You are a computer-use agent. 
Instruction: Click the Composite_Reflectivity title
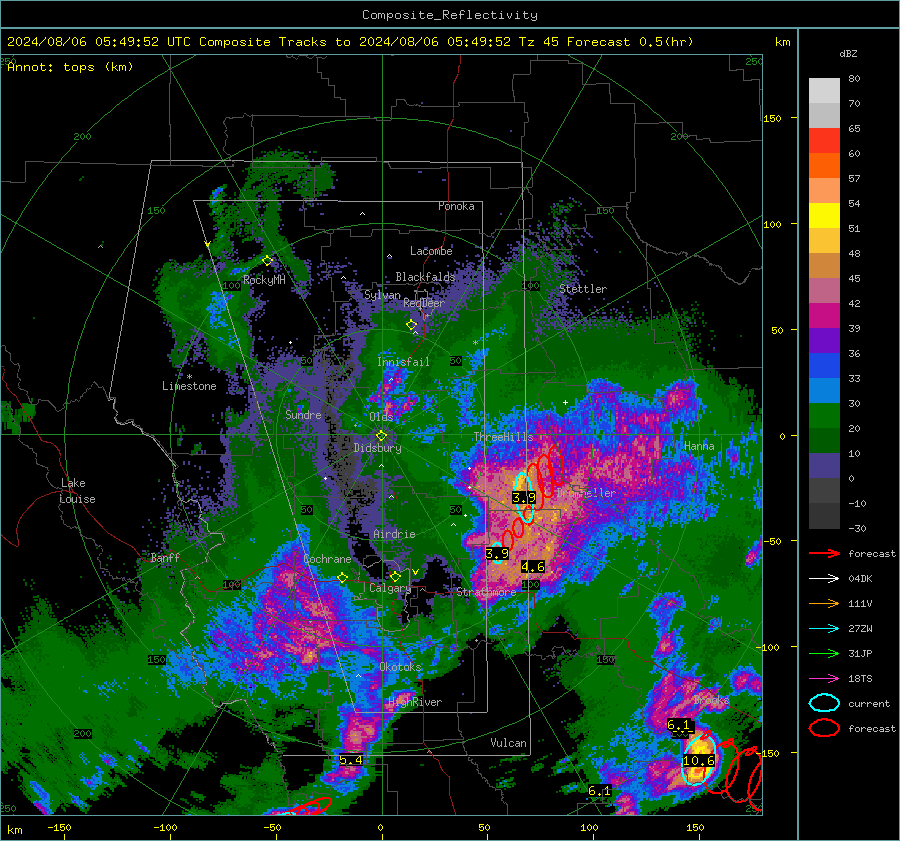click(449, 15)
